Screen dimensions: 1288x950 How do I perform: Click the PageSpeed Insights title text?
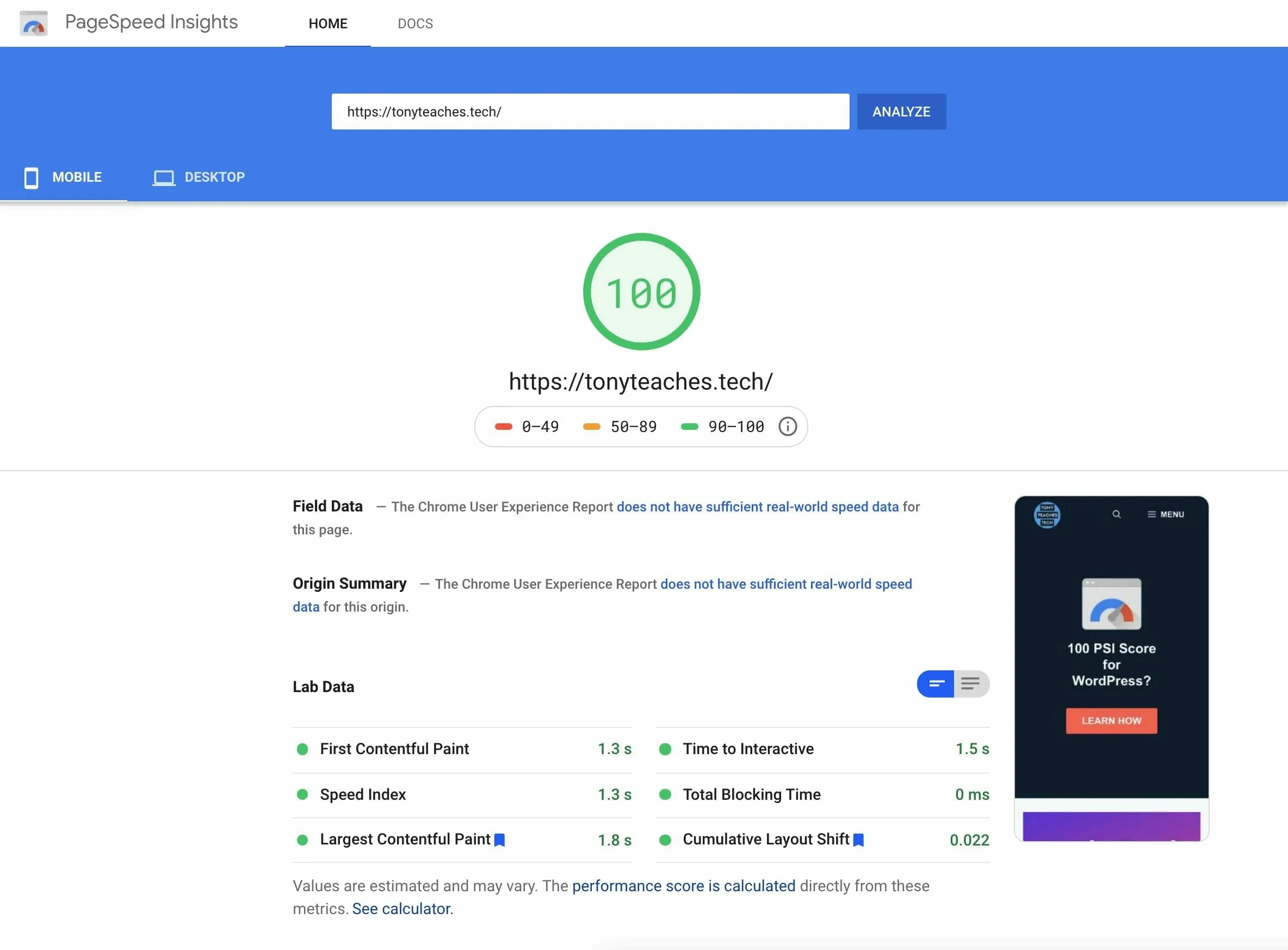pos(151,22)
